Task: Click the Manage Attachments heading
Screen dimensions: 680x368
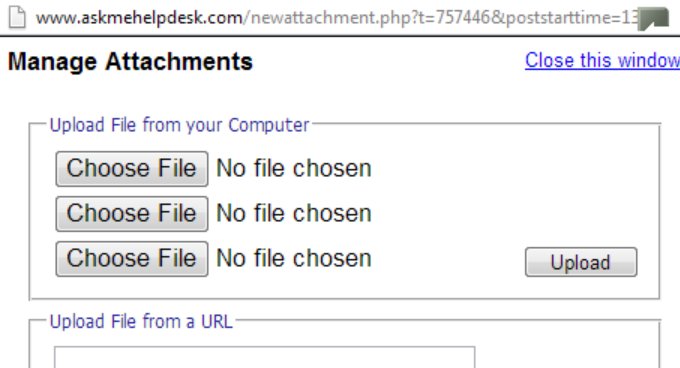Action: click(131, 62)
